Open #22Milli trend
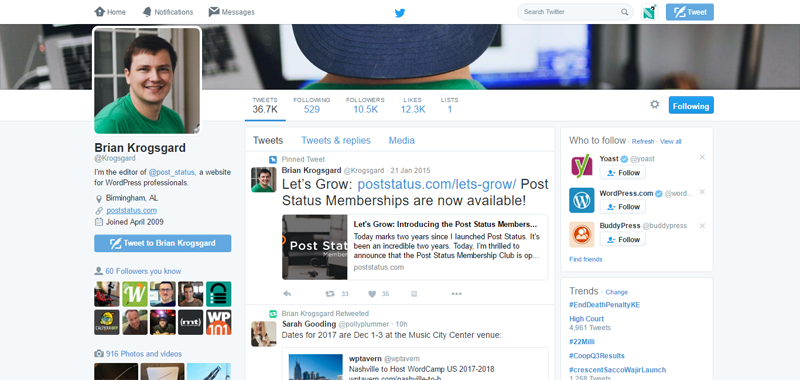Image resolution: width=800 pixels, height=380 pixels. coord(582,342)
